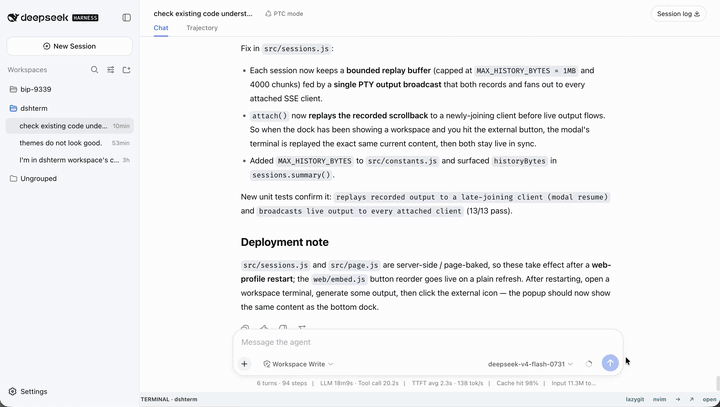Toggle PTC mode

coord(284,14)
